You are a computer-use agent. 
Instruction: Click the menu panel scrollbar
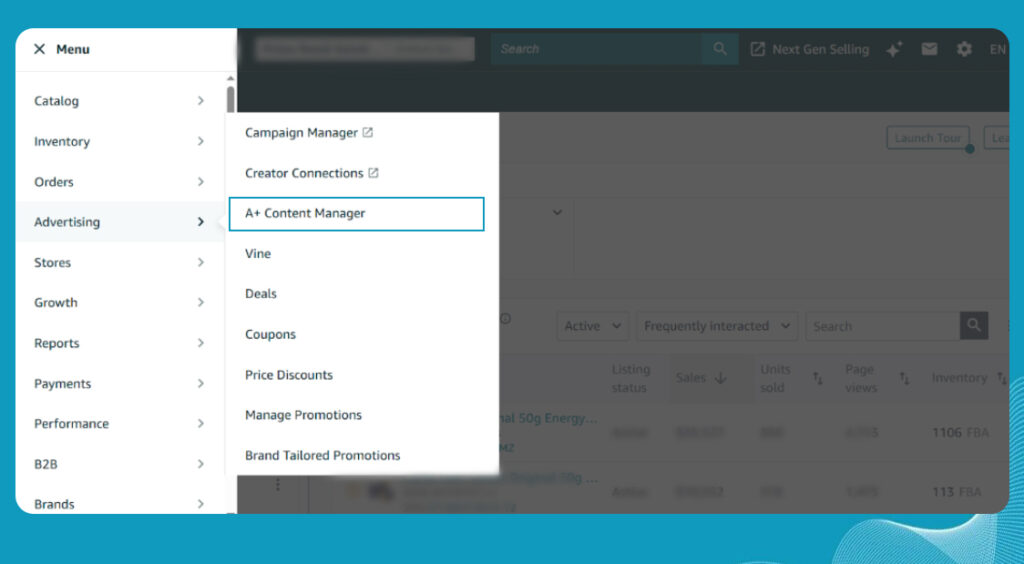[x=231, y=100]
